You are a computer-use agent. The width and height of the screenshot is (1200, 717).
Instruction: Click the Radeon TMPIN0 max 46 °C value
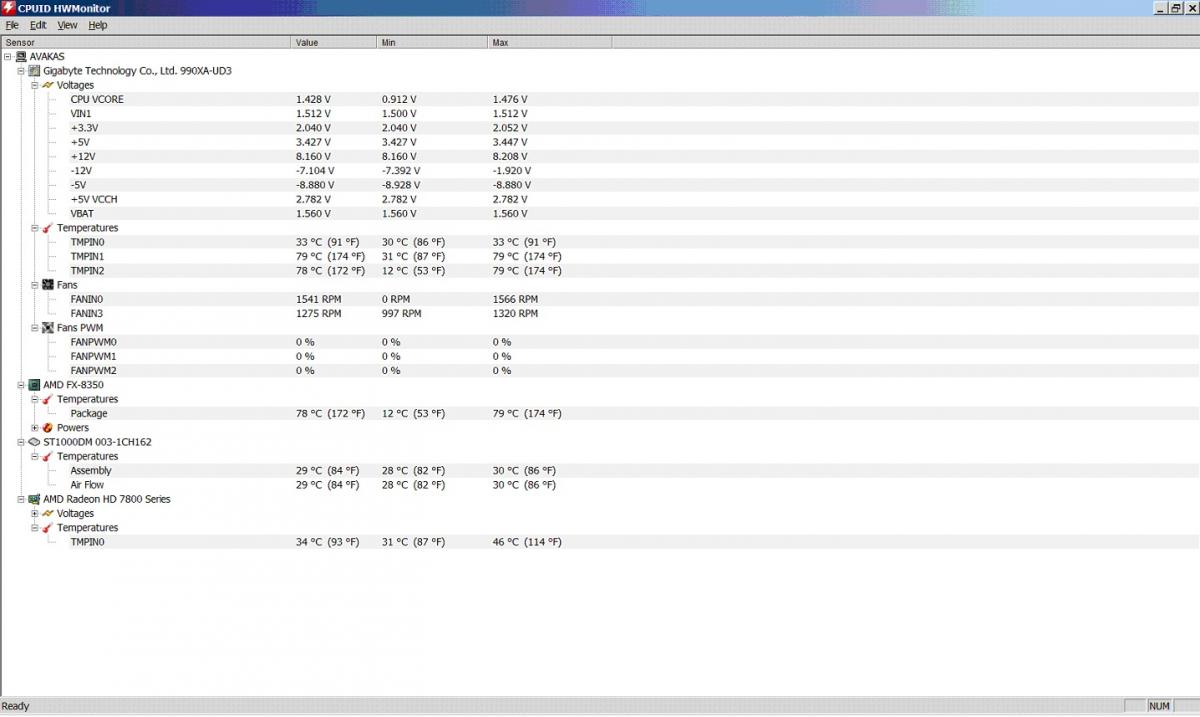(527, 542)
